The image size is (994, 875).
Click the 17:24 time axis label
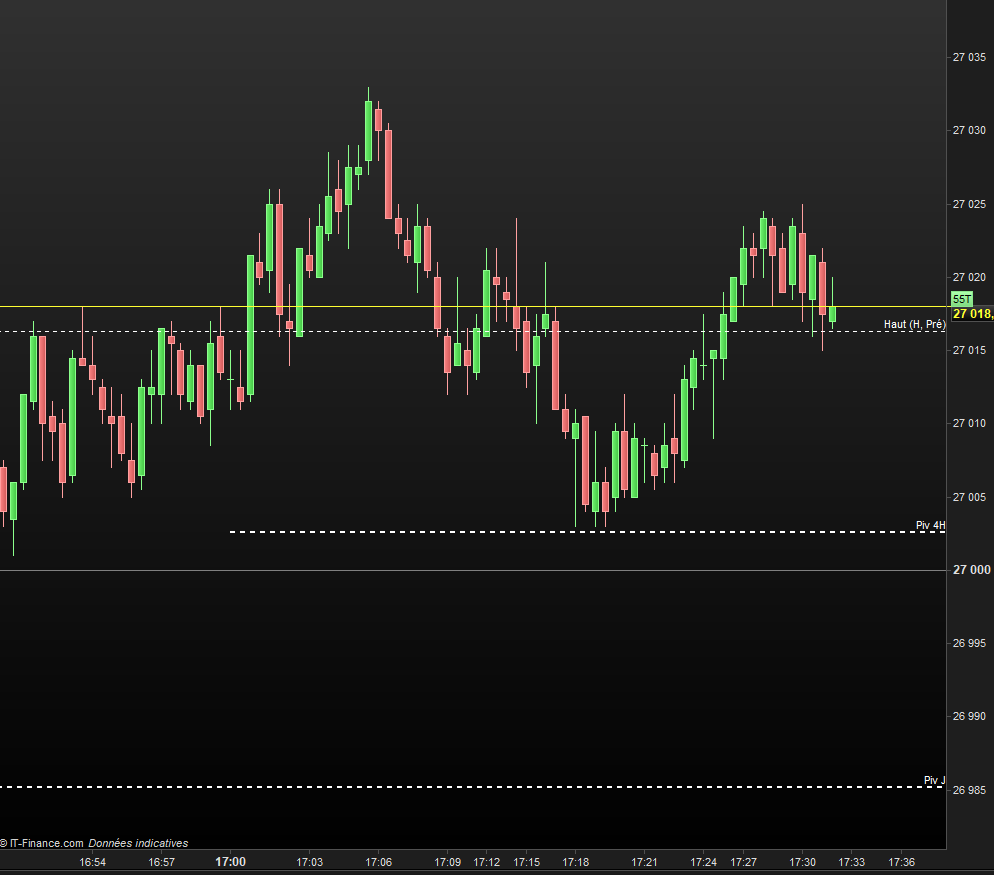tap(704, 862)
